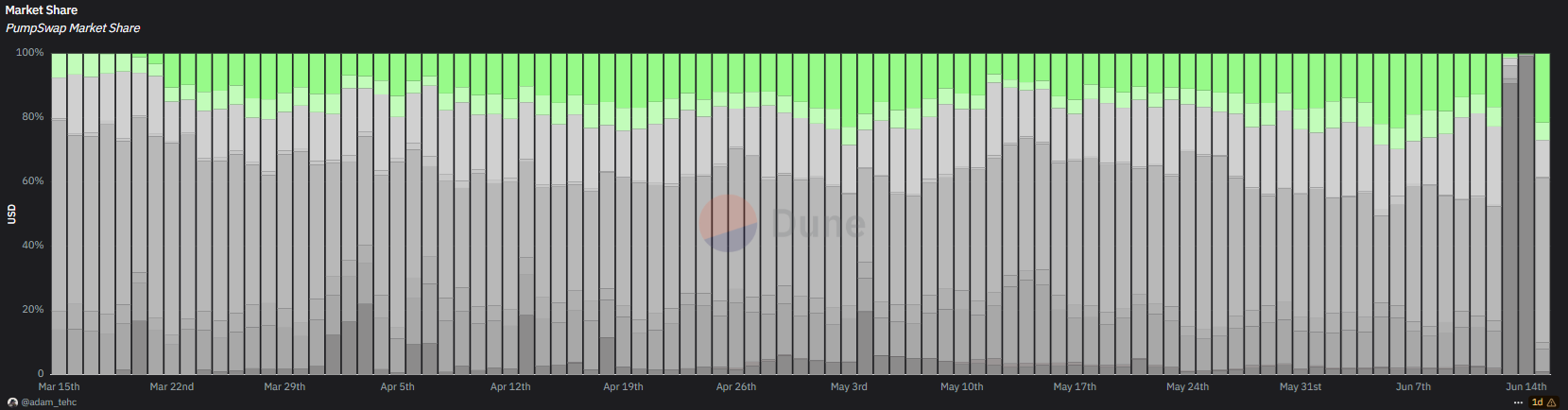Click the Apr 26th axis label

click(736, 386)
